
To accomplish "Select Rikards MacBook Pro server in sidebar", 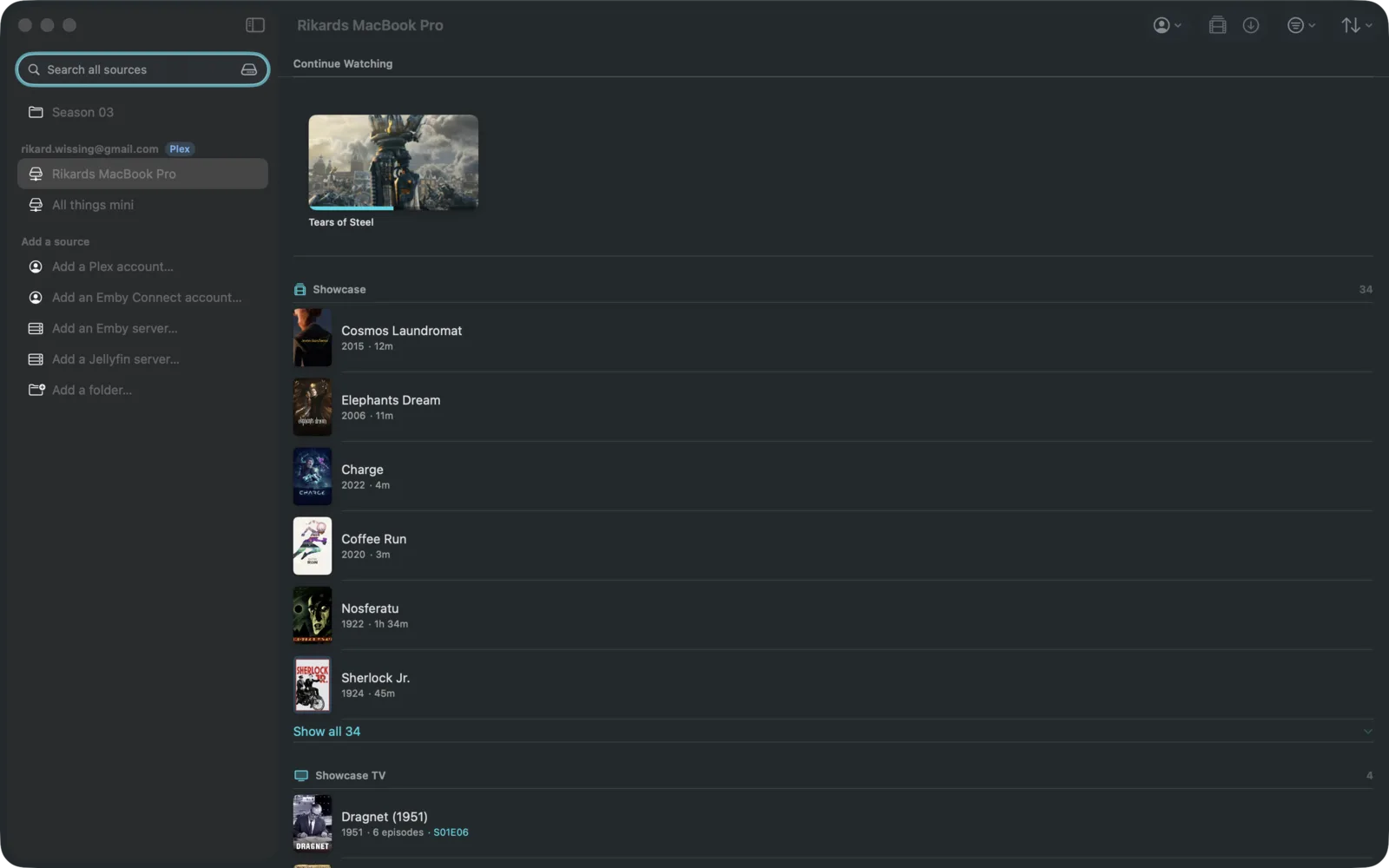I will coord(142,174).
